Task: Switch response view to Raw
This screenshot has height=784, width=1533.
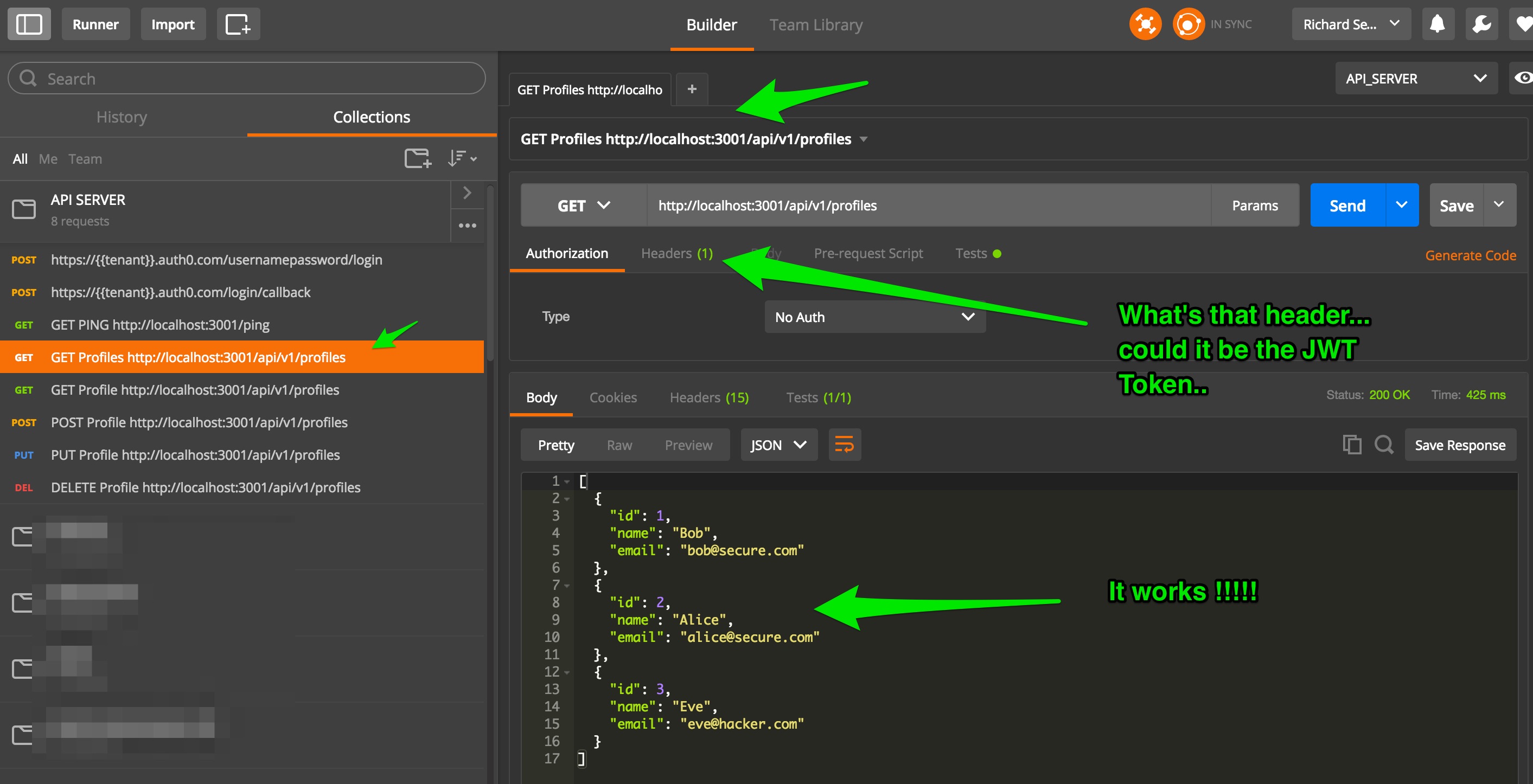Action: pos(619,445)
